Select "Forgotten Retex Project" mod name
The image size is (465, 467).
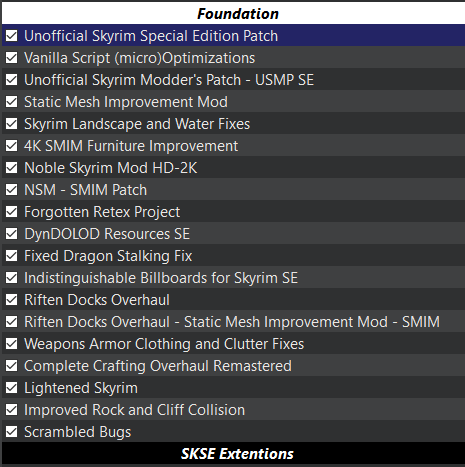pyautogui.click(x=102, y=212)
